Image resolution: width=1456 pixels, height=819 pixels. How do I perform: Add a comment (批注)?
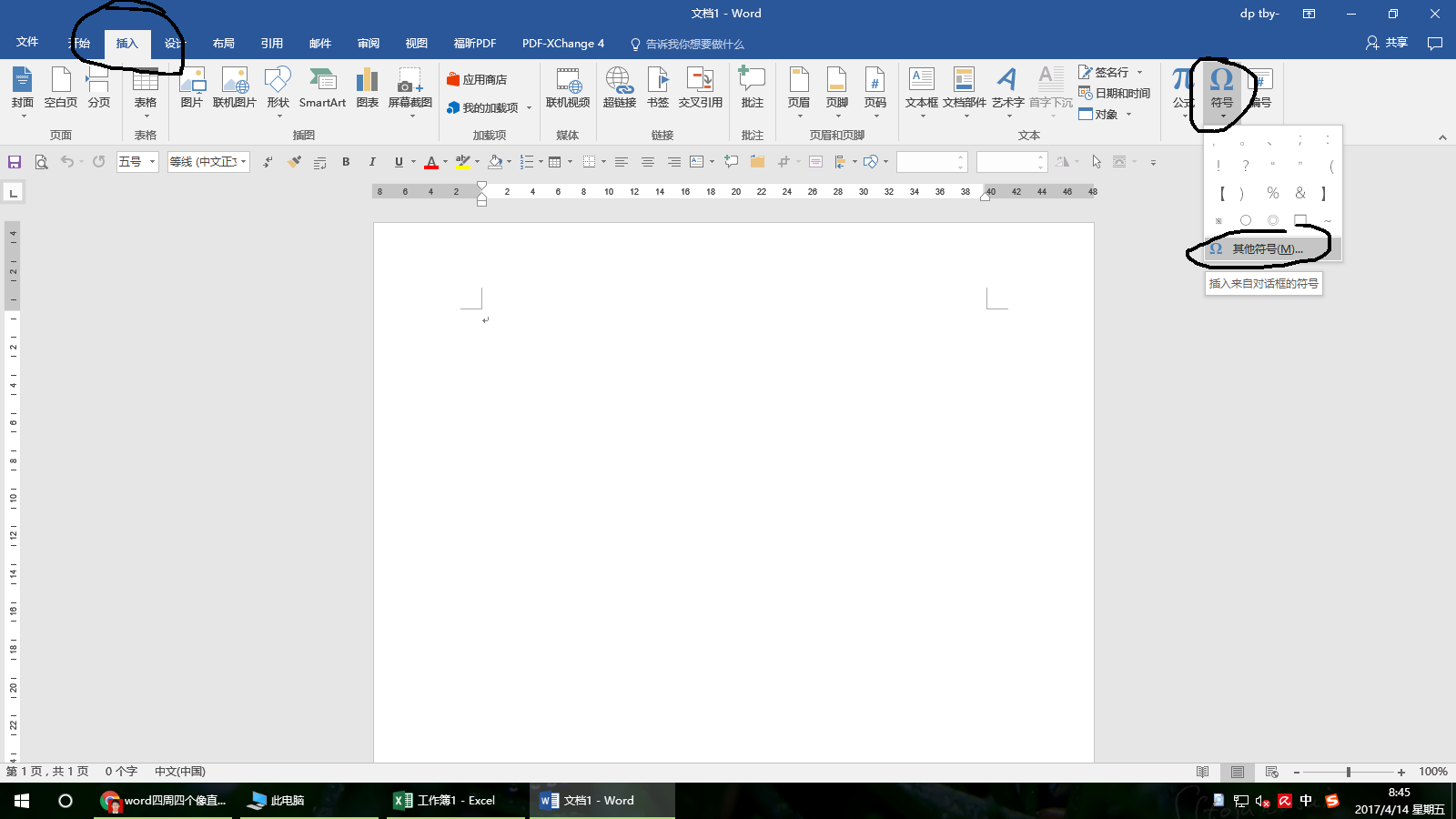(753, 89)
